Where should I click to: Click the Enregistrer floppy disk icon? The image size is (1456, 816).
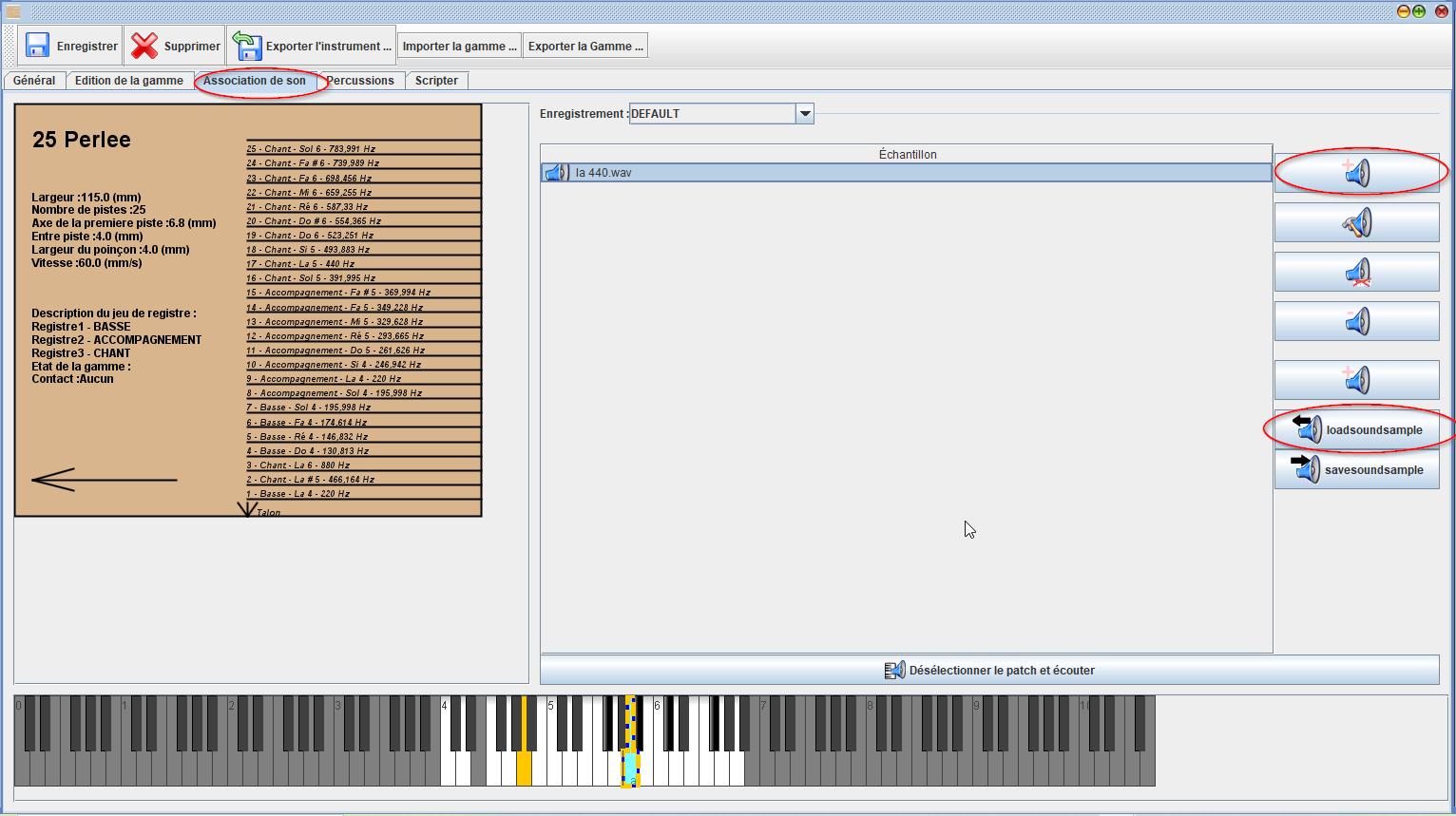coord(38,46)
